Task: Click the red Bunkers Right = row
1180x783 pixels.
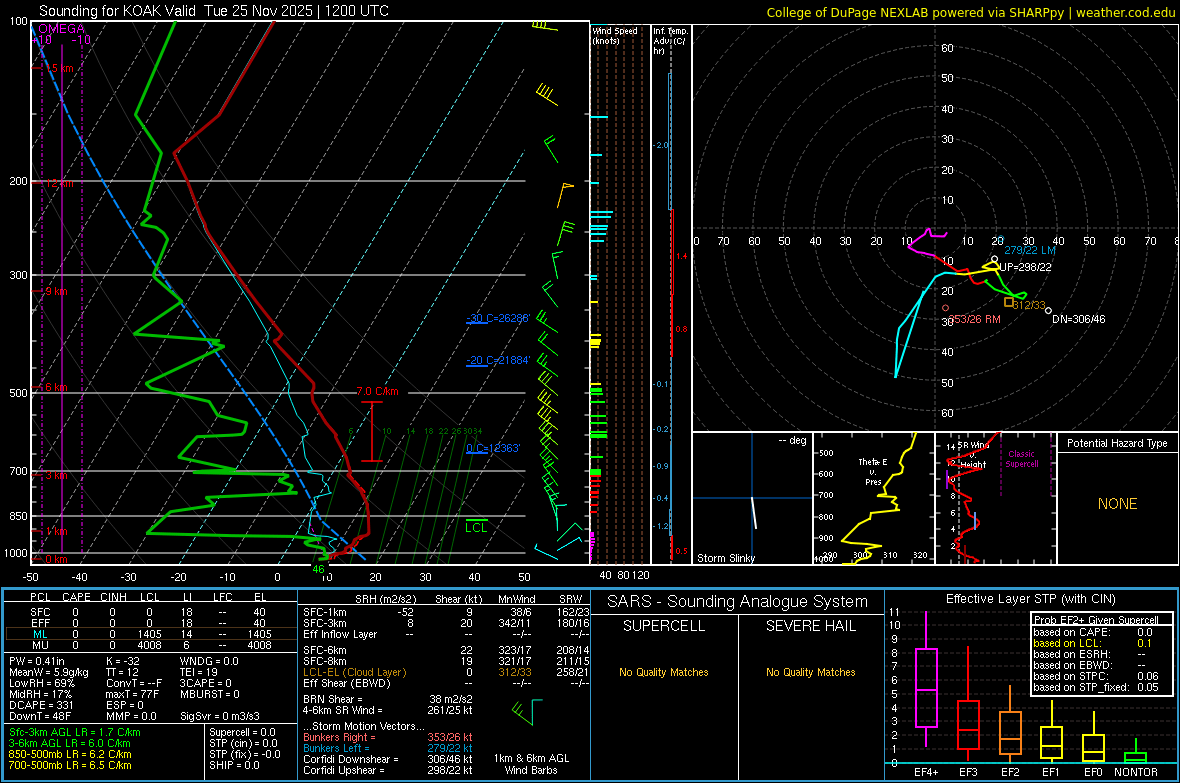Action: pos(388,737)
